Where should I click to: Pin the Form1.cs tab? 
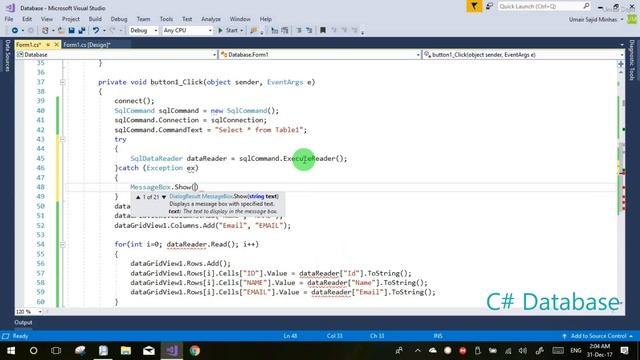click(48, 44)
